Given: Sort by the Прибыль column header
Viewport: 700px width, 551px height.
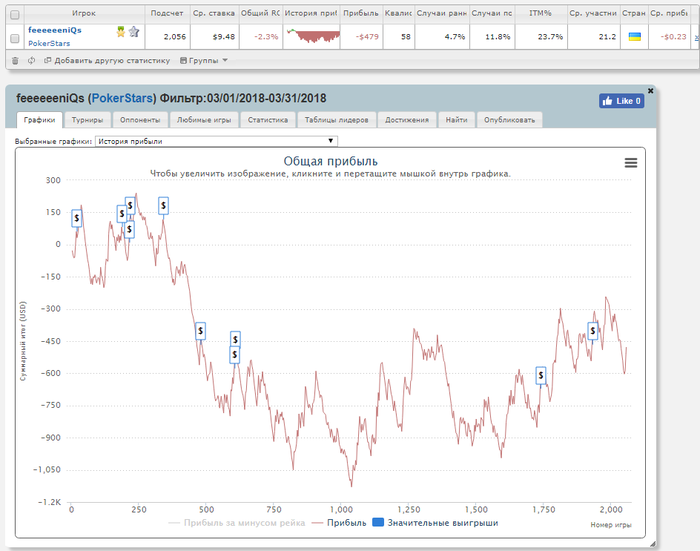Looking at the screenshot, I should (x=361, y=13).
